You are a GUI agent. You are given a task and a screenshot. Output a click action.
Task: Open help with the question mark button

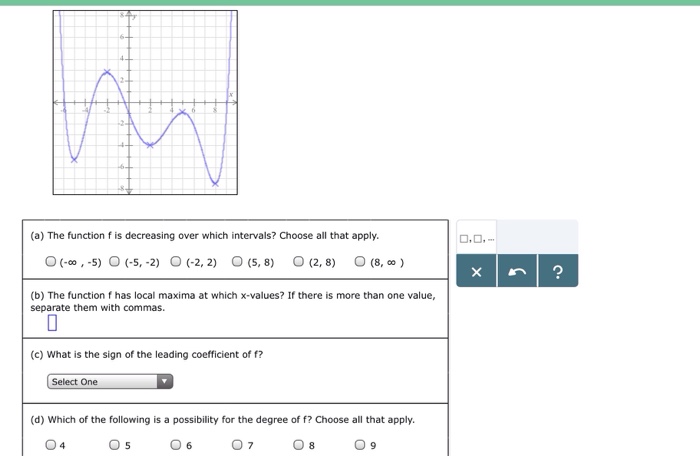coord(558,271)
